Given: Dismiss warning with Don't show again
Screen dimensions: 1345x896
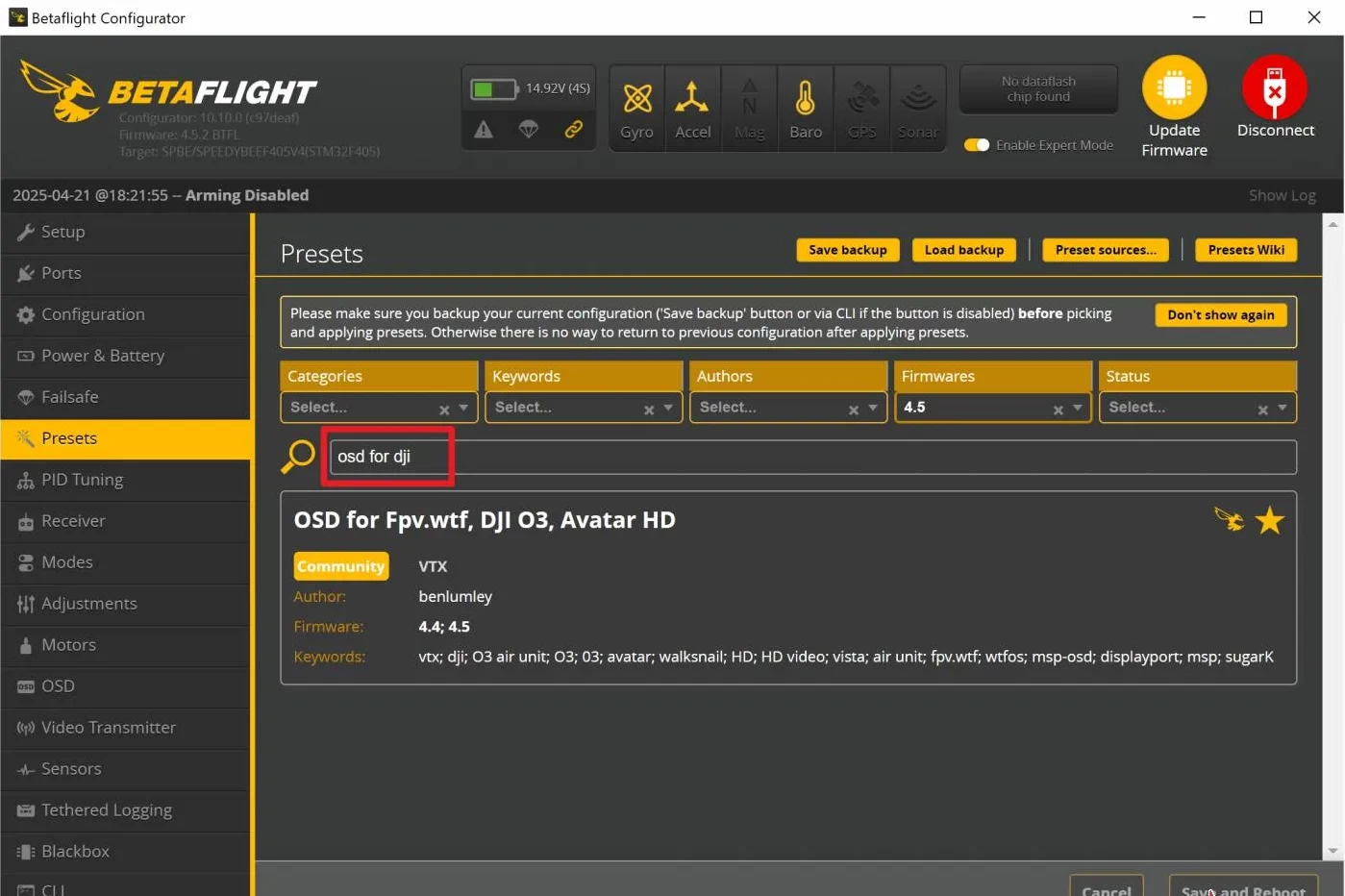Looking at the screenshot, I should 1221,315.
